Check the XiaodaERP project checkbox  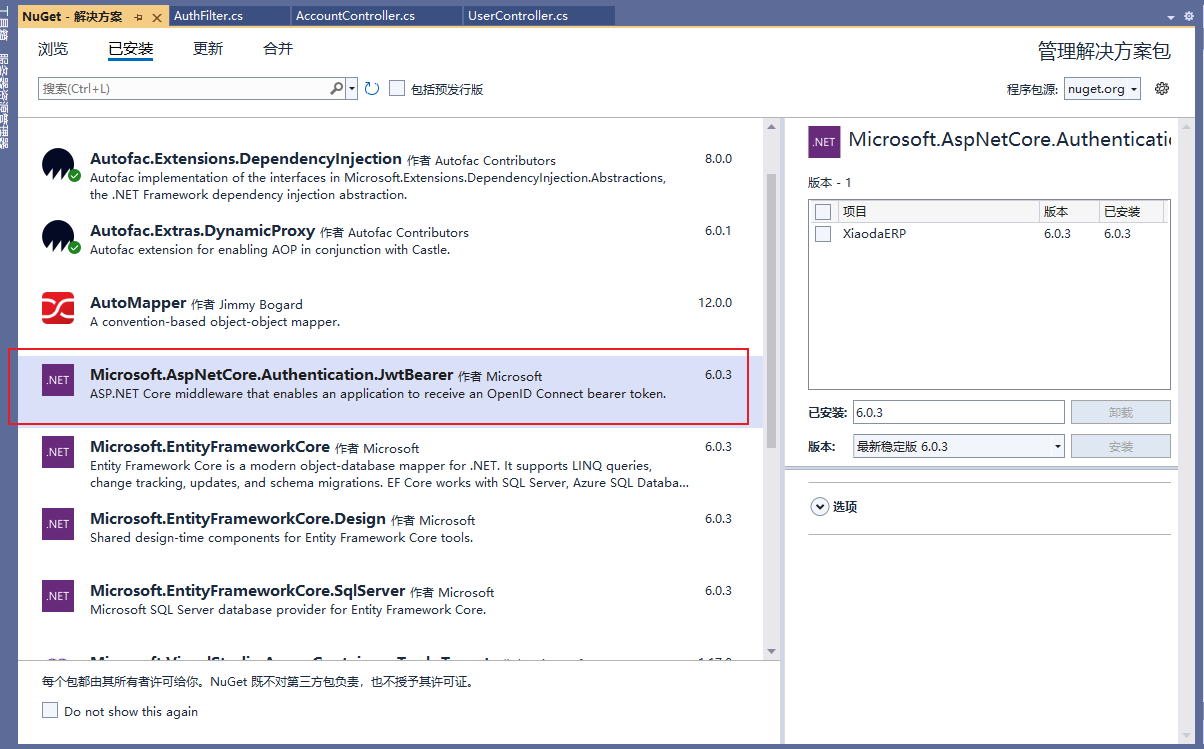click(x=823, y=234)
